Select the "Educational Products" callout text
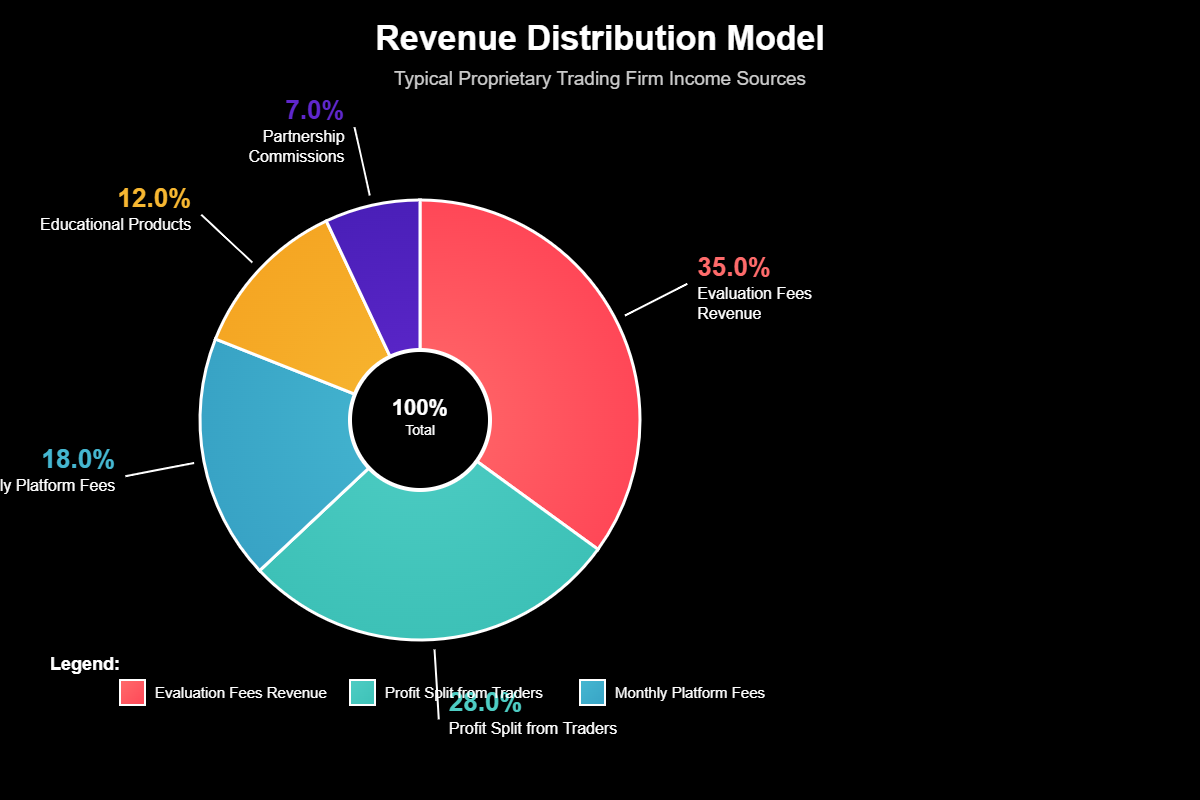Image resolution: width=1200 pixels, height=800 pixels. [115, 225]
